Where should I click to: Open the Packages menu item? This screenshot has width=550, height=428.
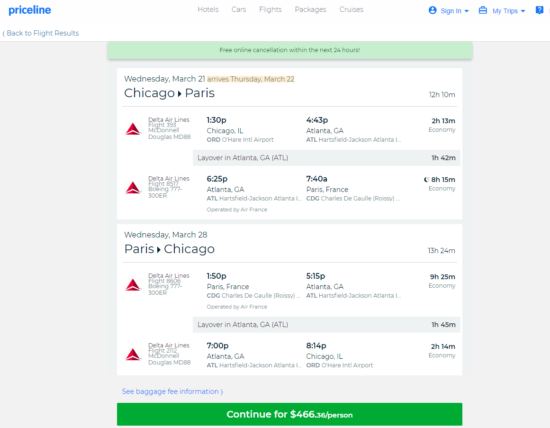310,9
